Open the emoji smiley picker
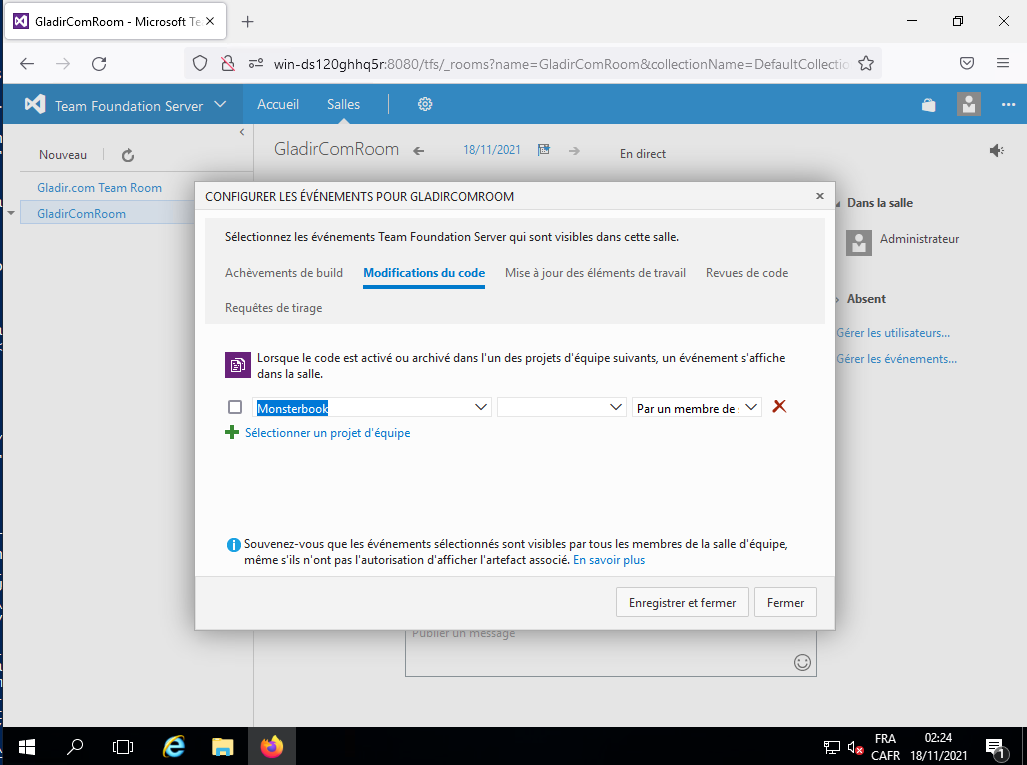This screenshot has width=1027, height=765. click(802, 662)
